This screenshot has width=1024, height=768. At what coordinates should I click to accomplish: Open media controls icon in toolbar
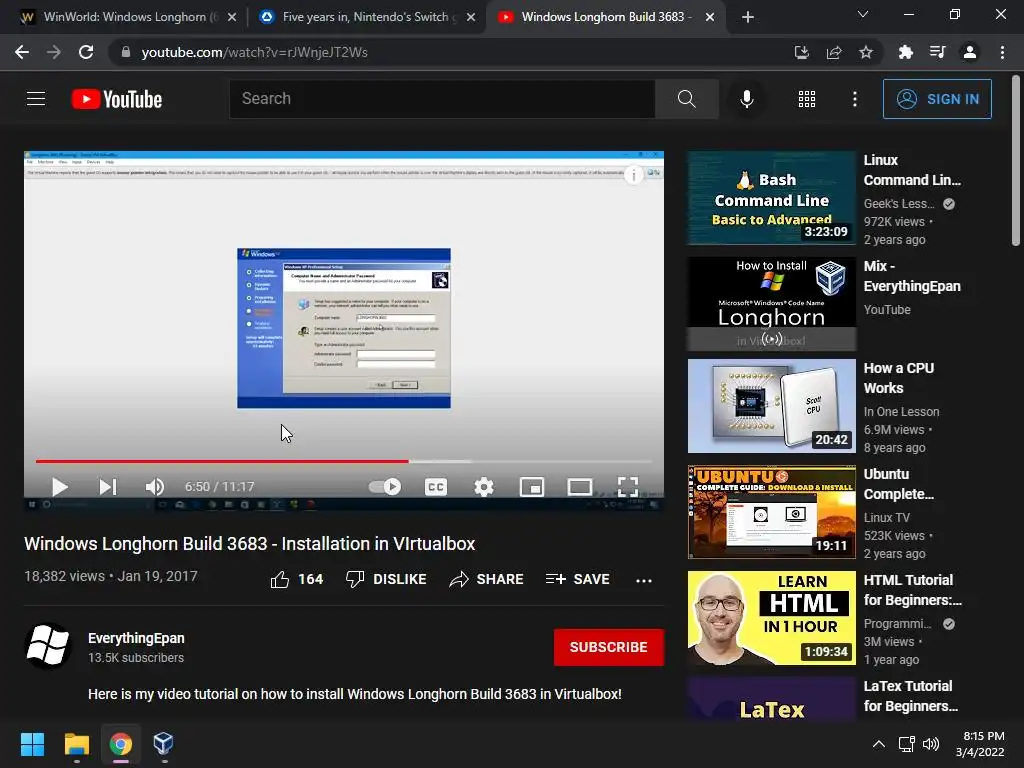pos(938,52)
